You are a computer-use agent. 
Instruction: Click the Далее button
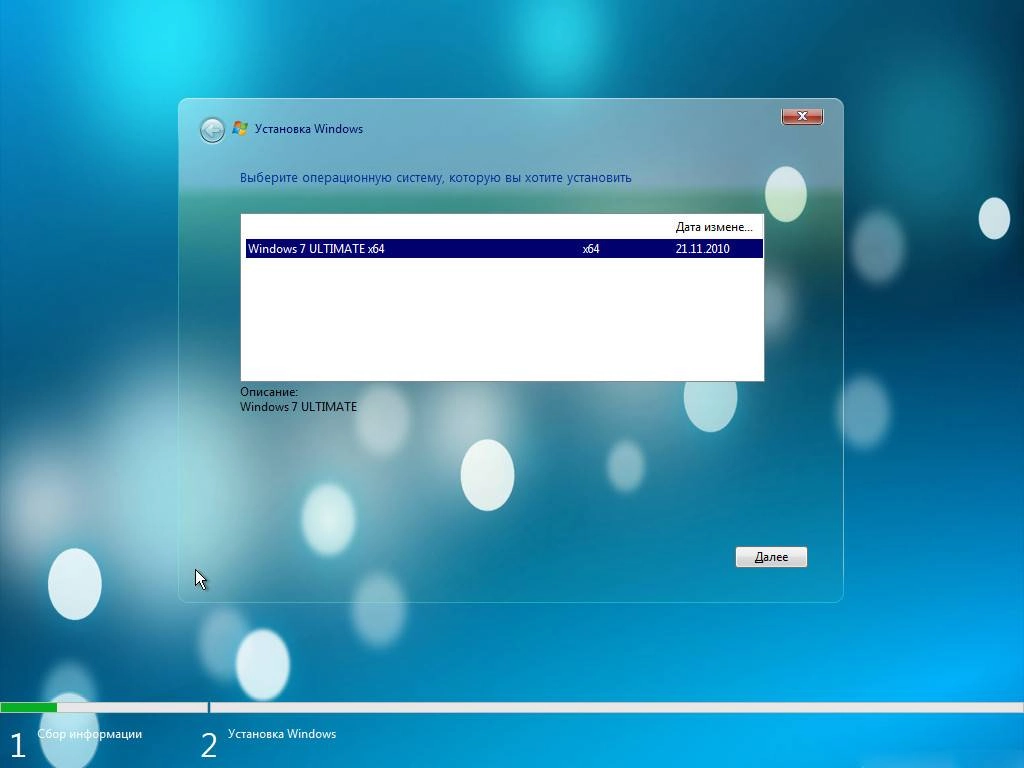[771, 557]
